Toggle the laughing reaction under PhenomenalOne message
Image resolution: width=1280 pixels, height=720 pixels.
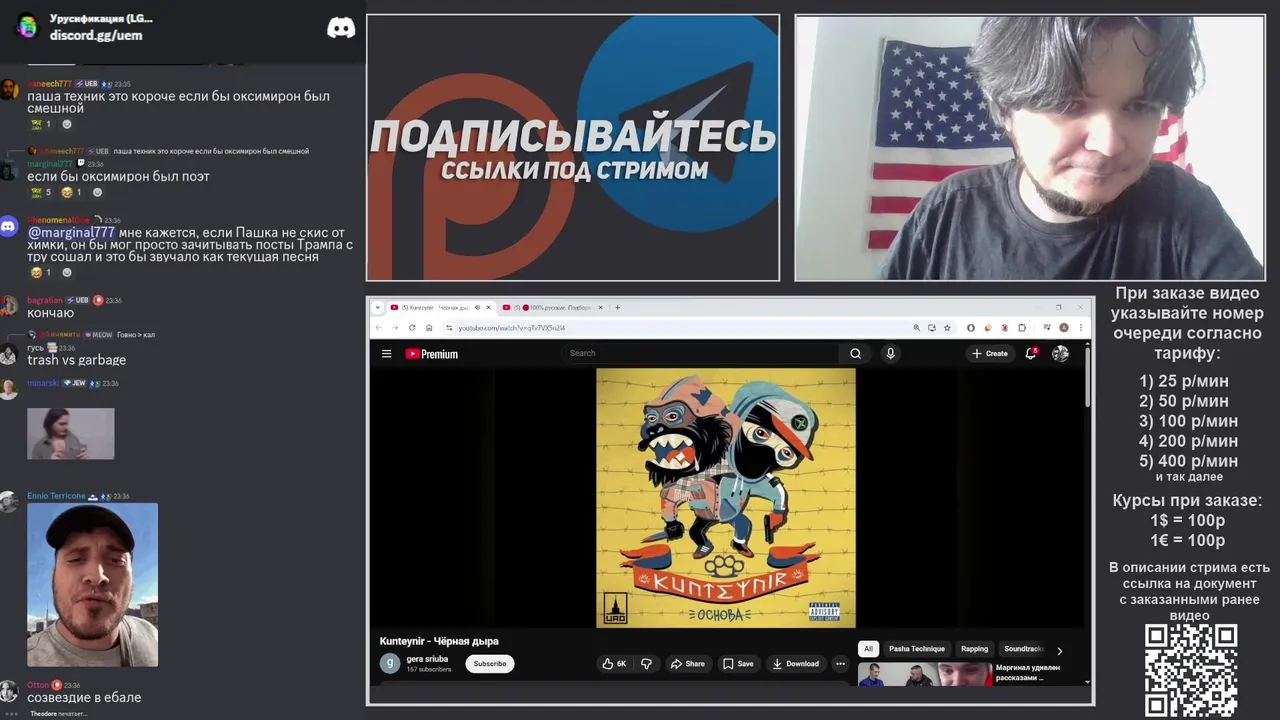[41, 272]
